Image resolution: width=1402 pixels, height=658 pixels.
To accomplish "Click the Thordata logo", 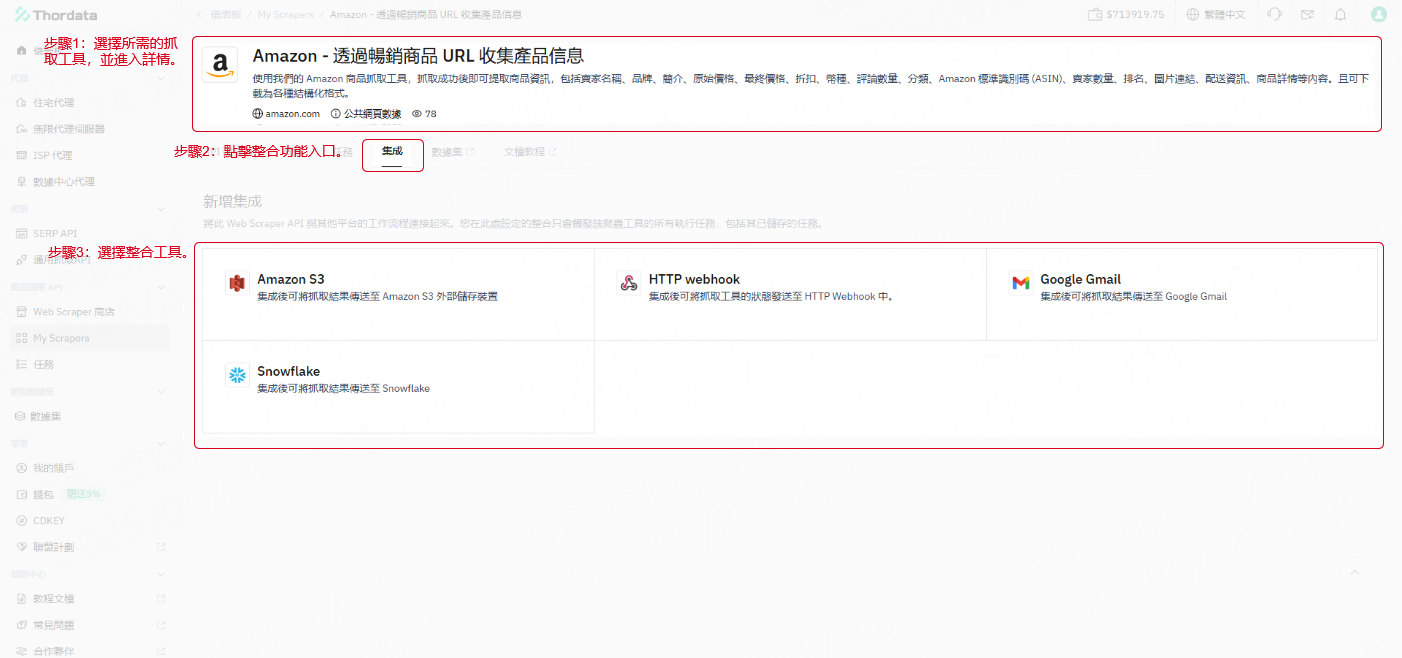I will point(58,14).
